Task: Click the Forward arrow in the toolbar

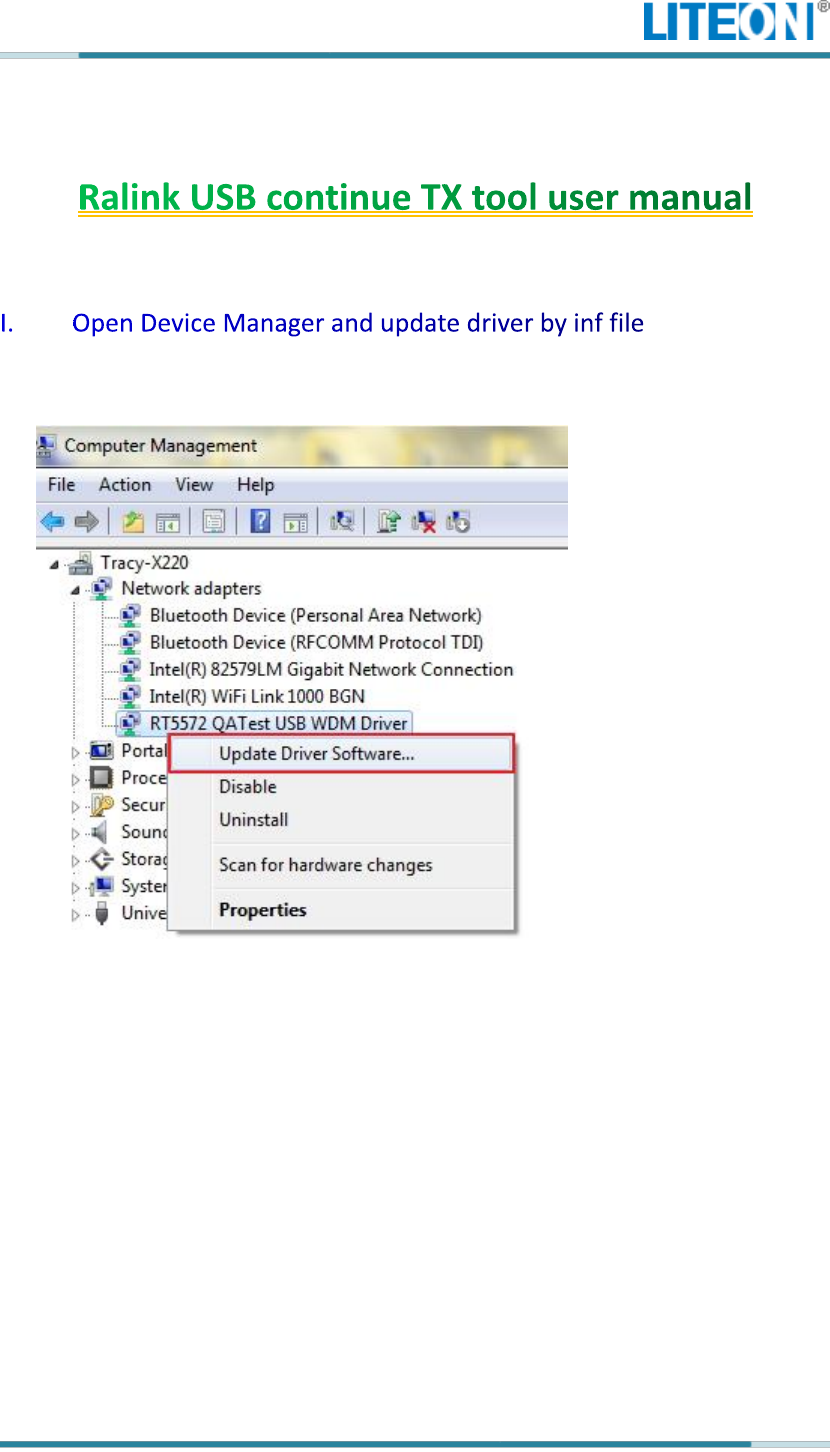Action: click(86, 521)
